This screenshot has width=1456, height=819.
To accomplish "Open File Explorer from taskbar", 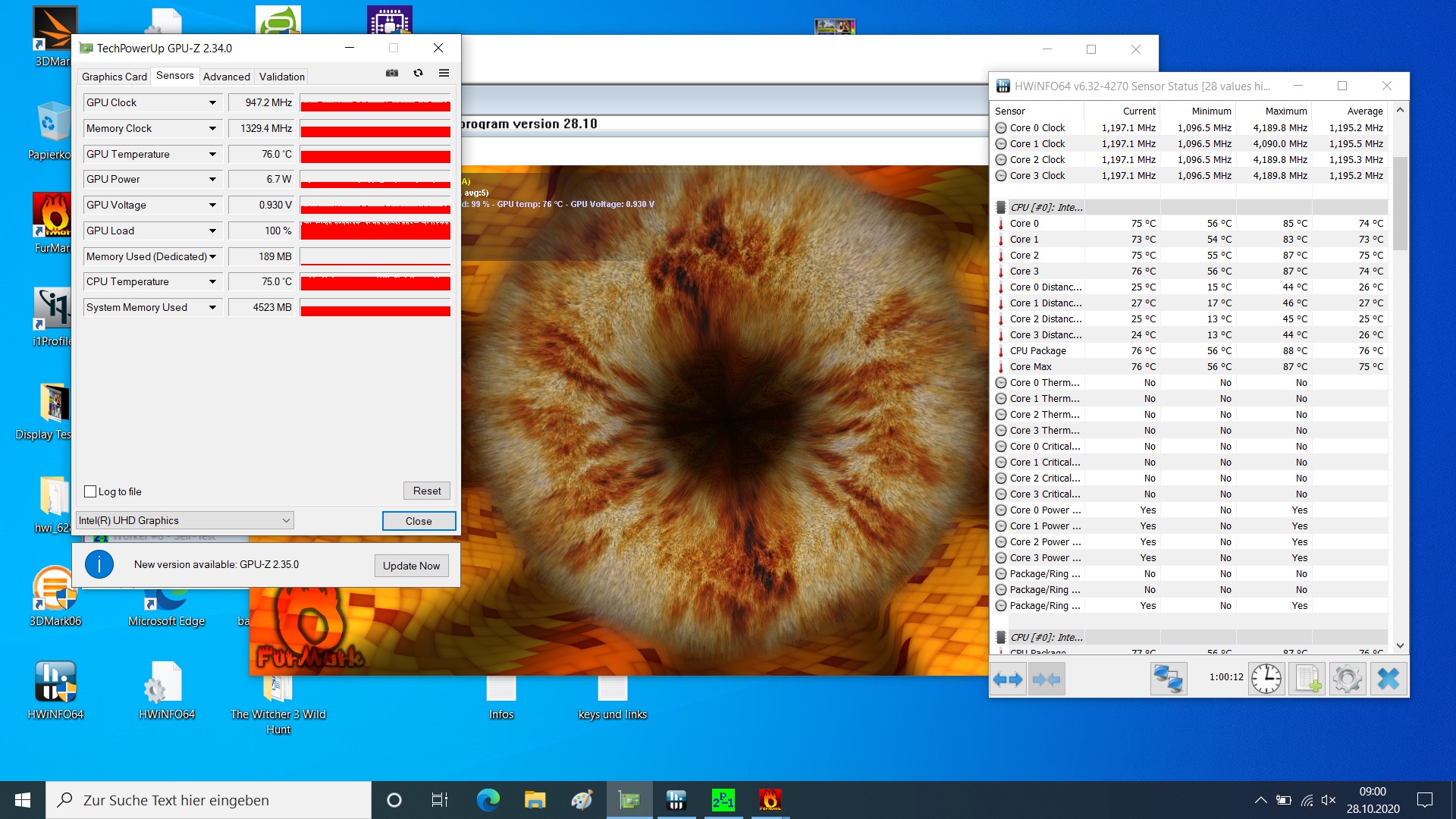I will [535, 800].
